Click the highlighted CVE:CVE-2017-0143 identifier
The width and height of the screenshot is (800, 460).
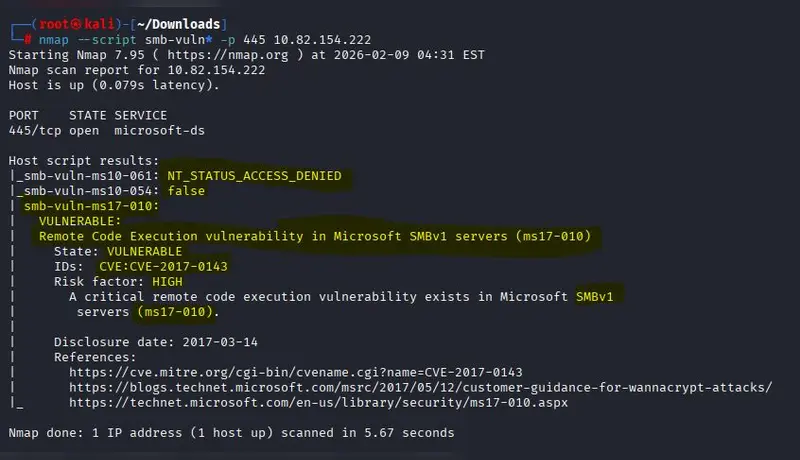(x=163, y=267)
